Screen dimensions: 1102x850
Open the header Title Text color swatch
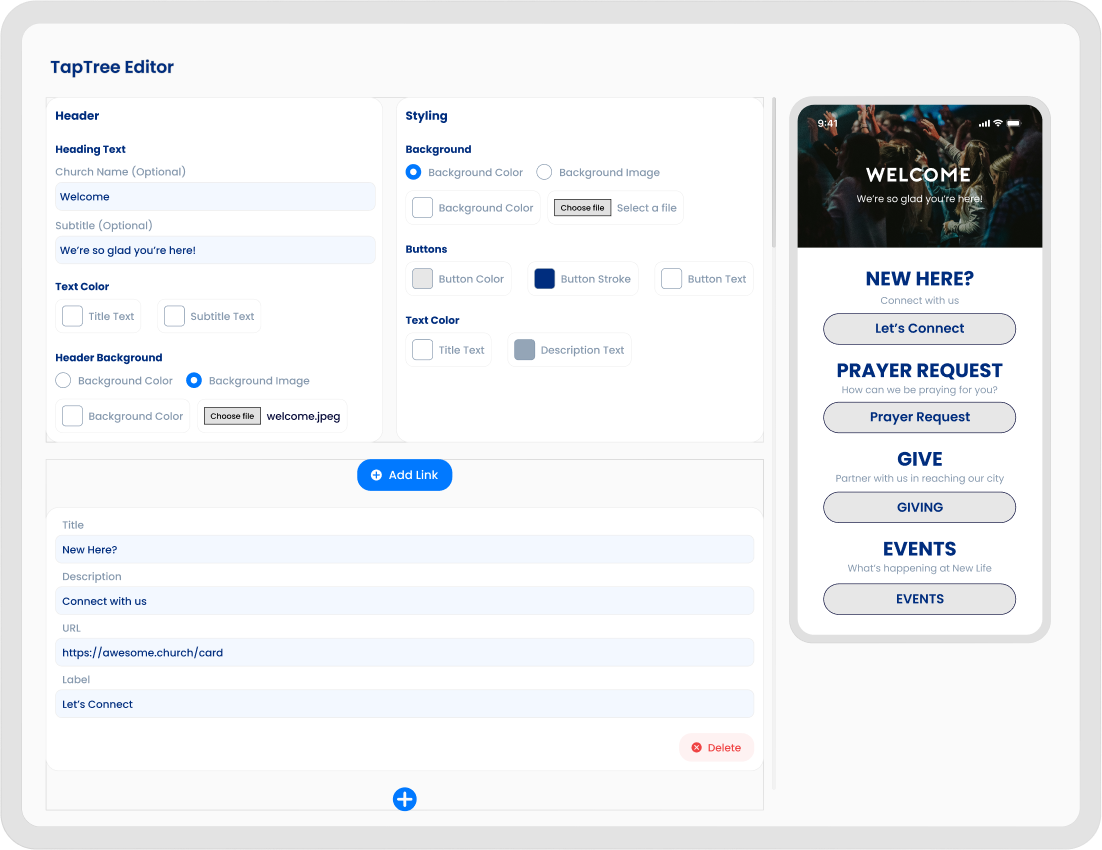(72, 316)
